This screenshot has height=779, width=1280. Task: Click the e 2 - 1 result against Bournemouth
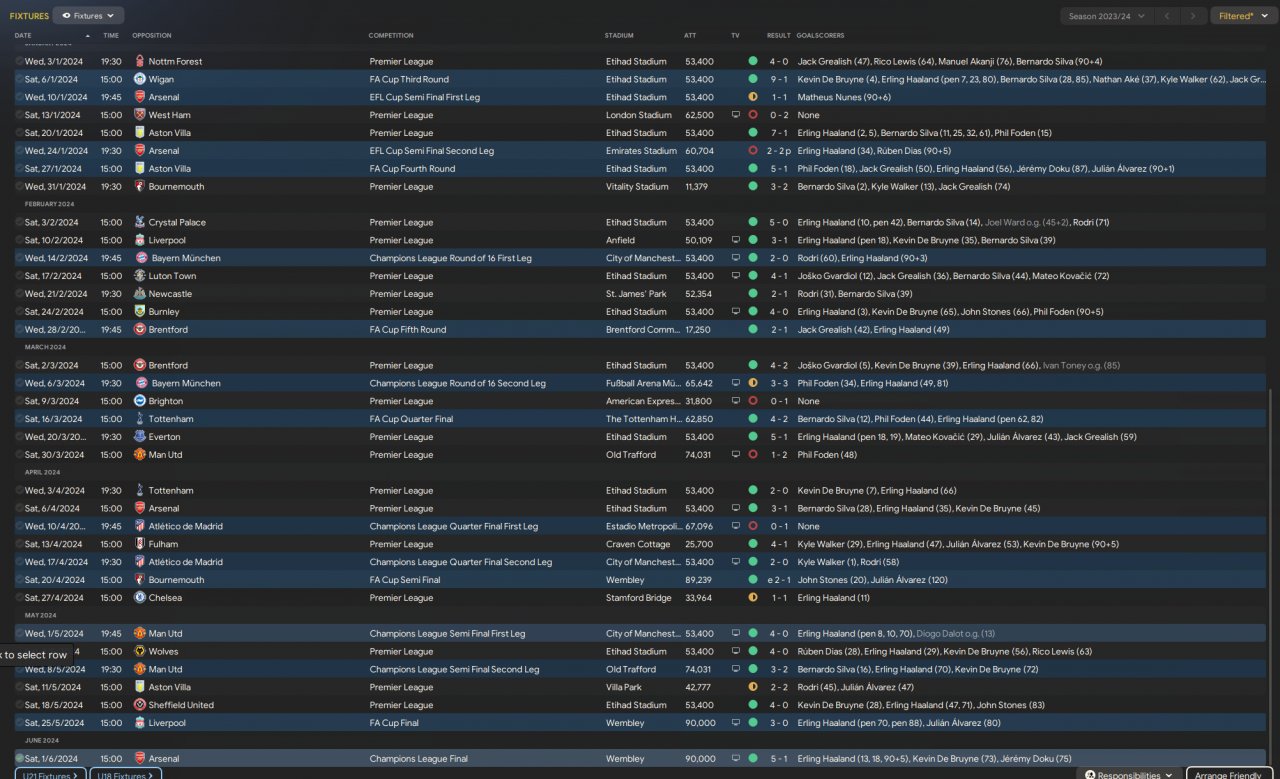[778, 580]
